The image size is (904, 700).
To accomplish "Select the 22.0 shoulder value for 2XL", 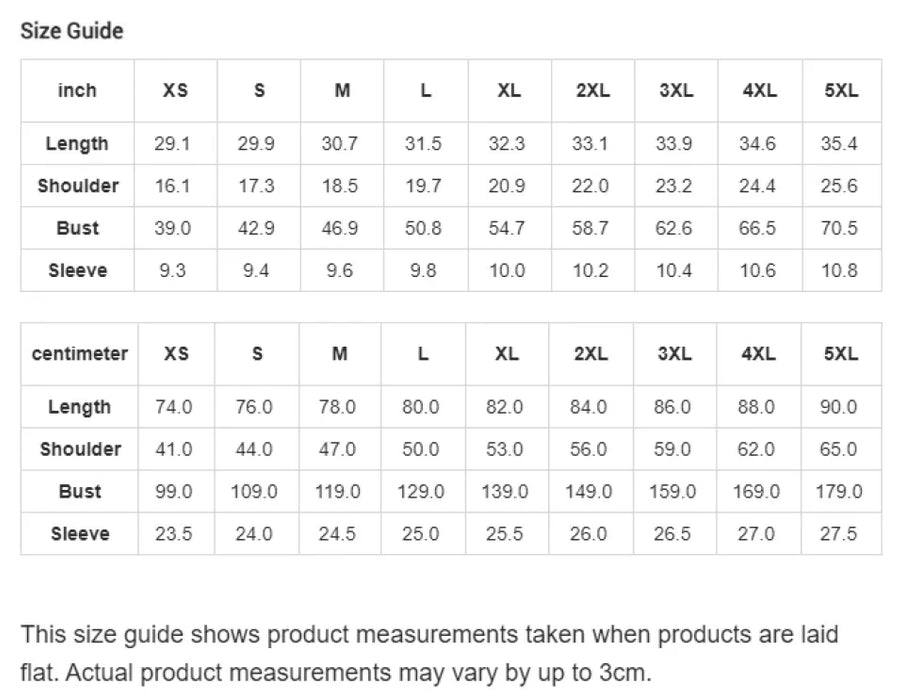I will pyautogui.click(x=590, y=186).
